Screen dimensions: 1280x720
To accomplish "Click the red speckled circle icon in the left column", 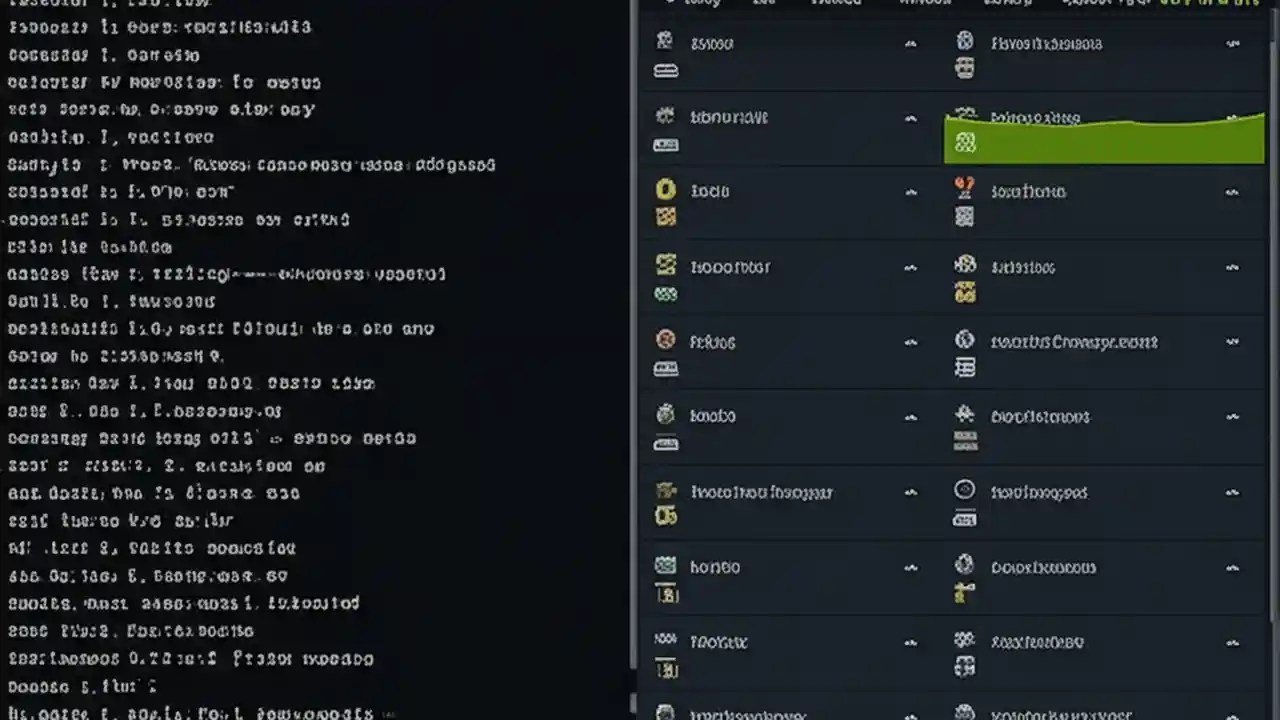I will point(666,341).
